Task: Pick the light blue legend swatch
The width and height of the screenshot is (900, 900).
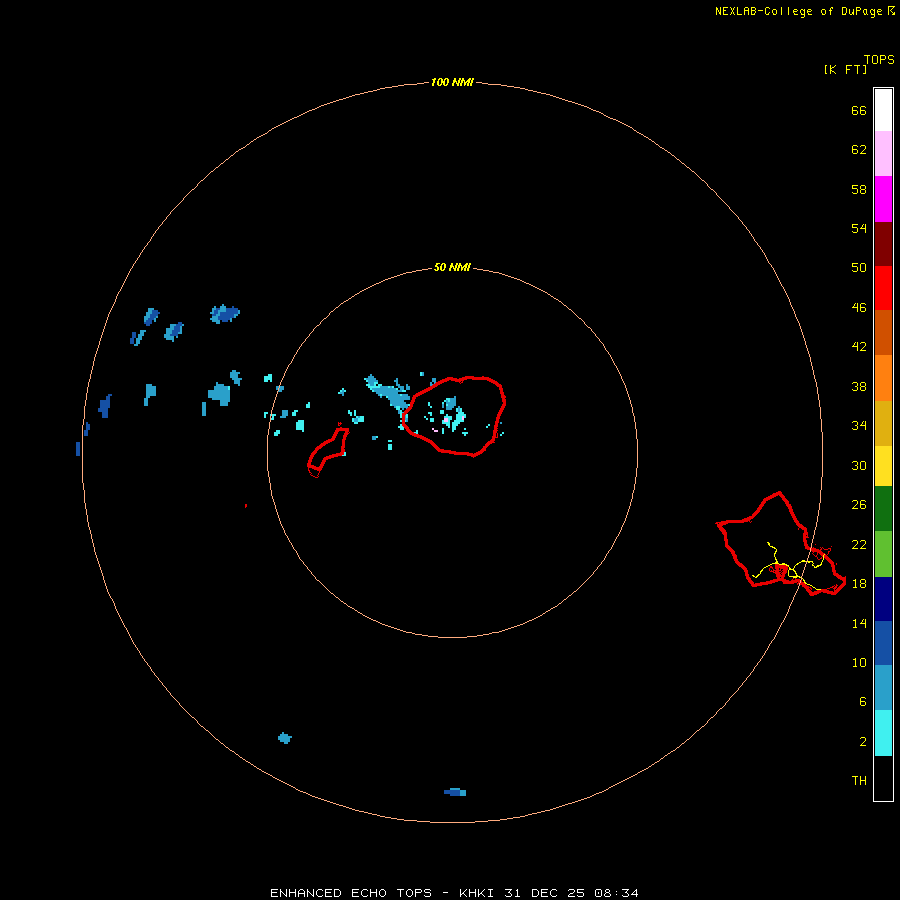Action: (883, 688)
